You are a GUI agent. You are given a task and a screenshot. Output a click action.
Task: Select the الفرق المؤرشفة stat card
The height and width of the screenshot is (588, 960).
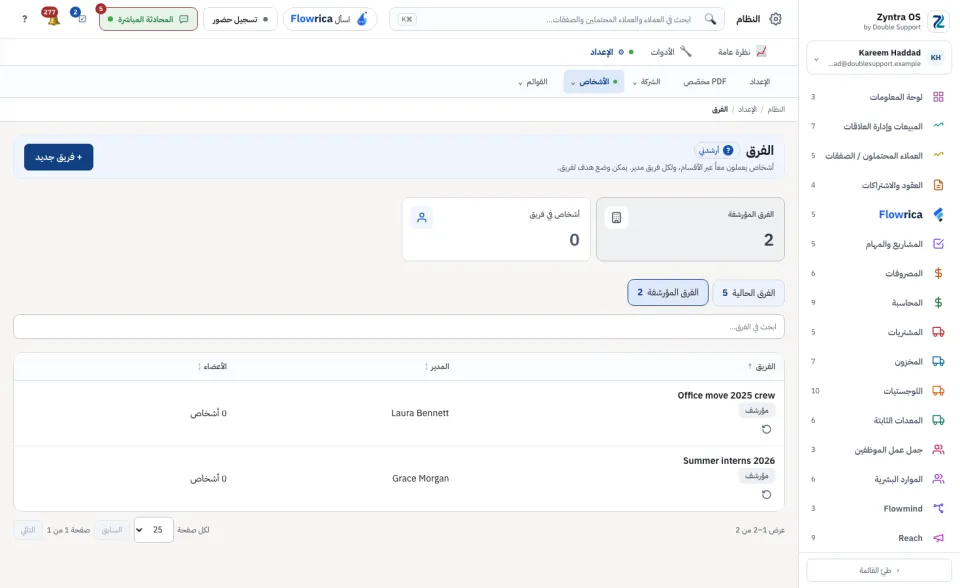point(690,229)
